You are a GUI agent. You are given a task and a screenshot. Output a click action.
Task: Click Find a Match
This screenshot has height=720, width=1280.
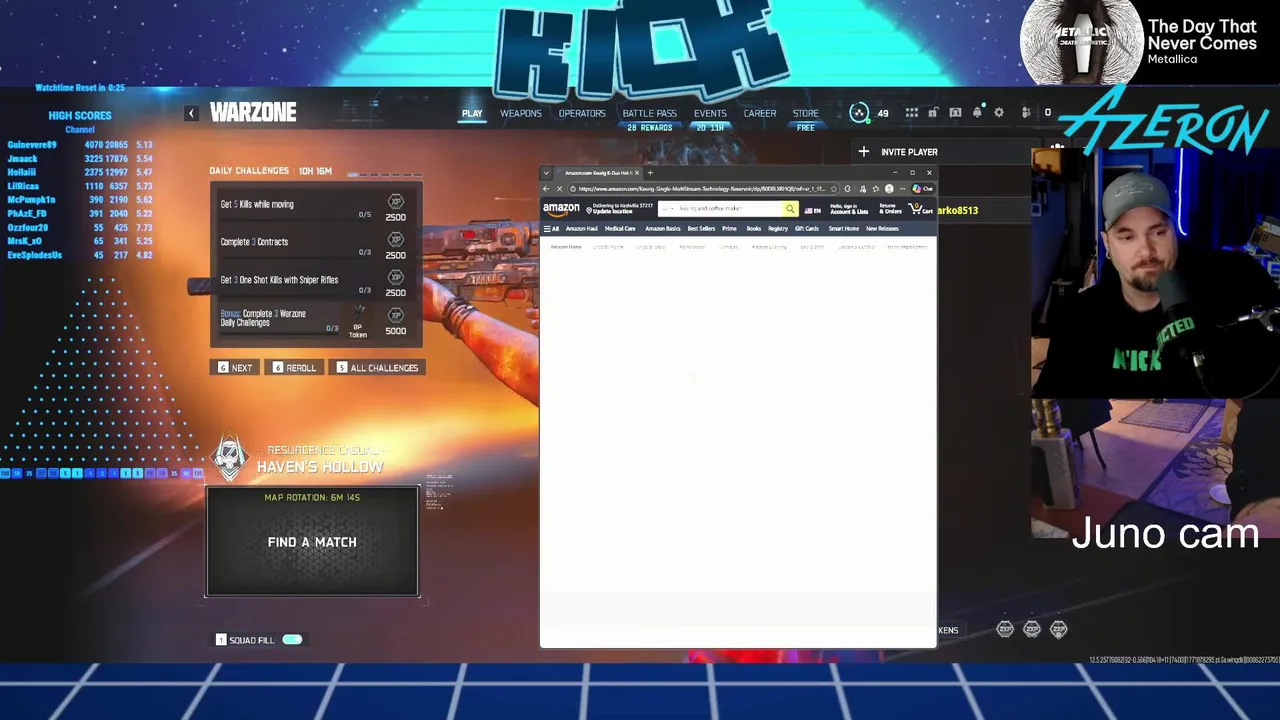tap(312, 542)
